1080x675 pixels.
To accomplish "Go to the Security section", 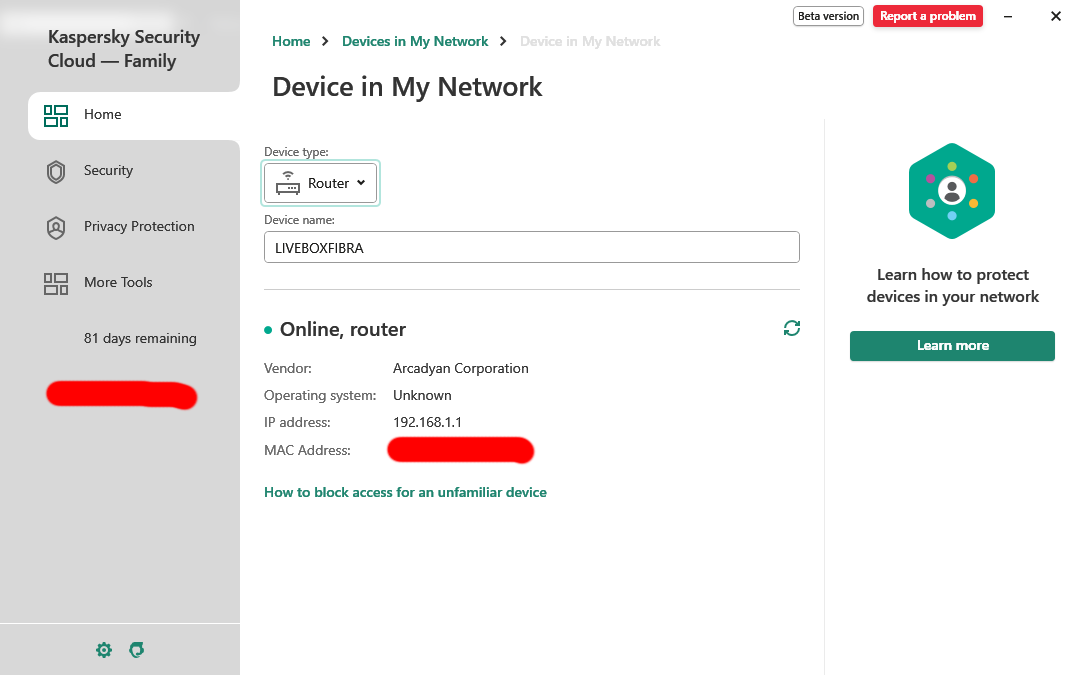I will 108,170.
